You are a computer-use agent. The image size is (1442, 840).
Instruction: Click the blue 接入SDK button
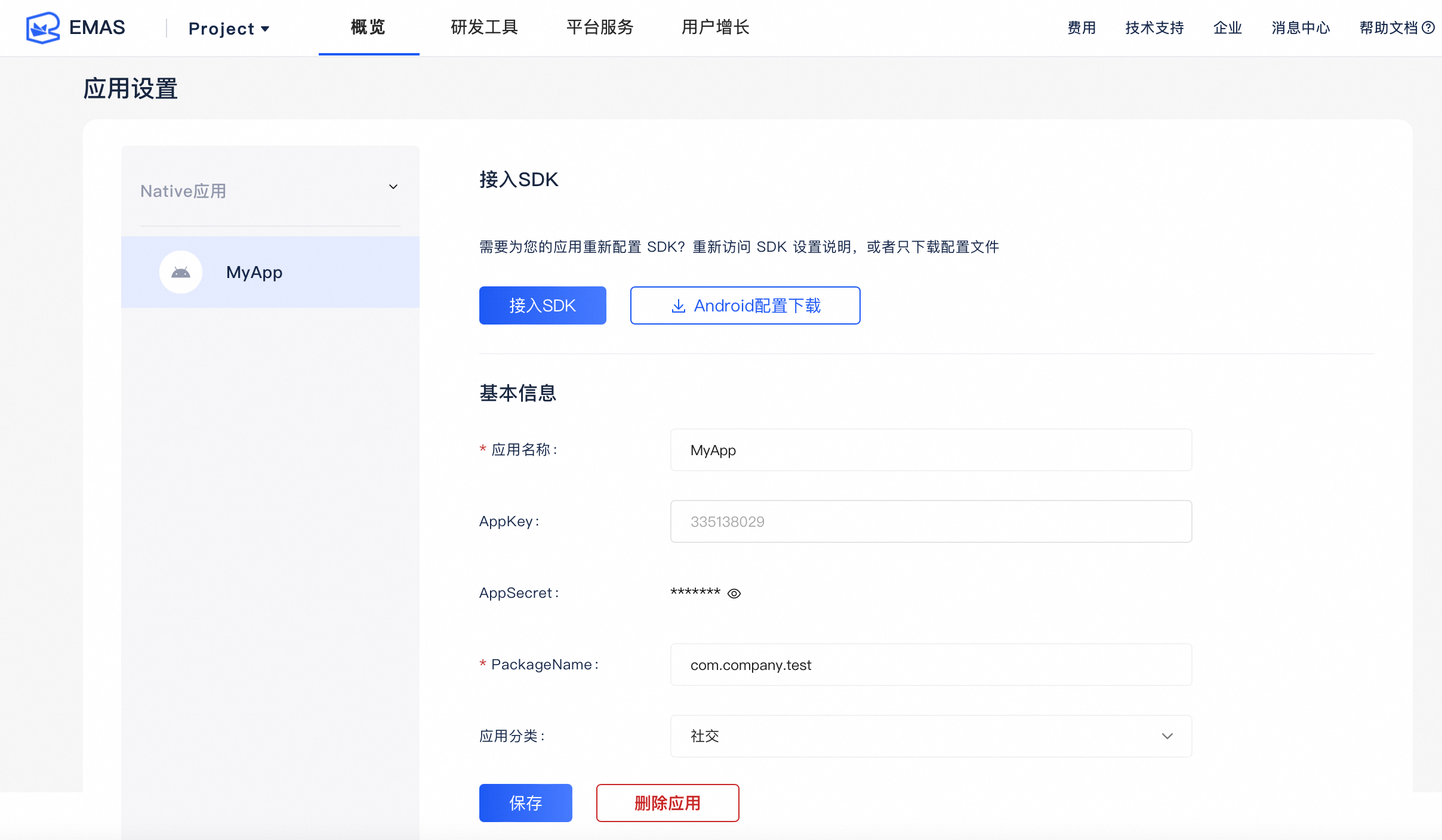point(543,305)
